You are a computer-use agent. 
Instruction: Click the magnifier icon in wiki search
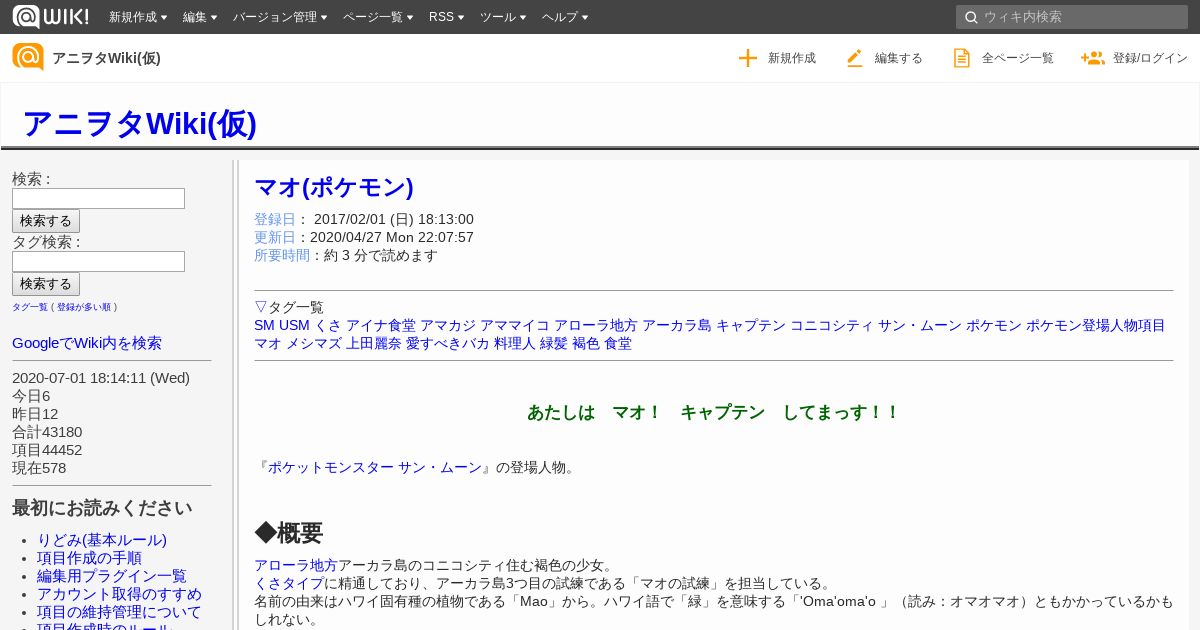coord(971,17)
